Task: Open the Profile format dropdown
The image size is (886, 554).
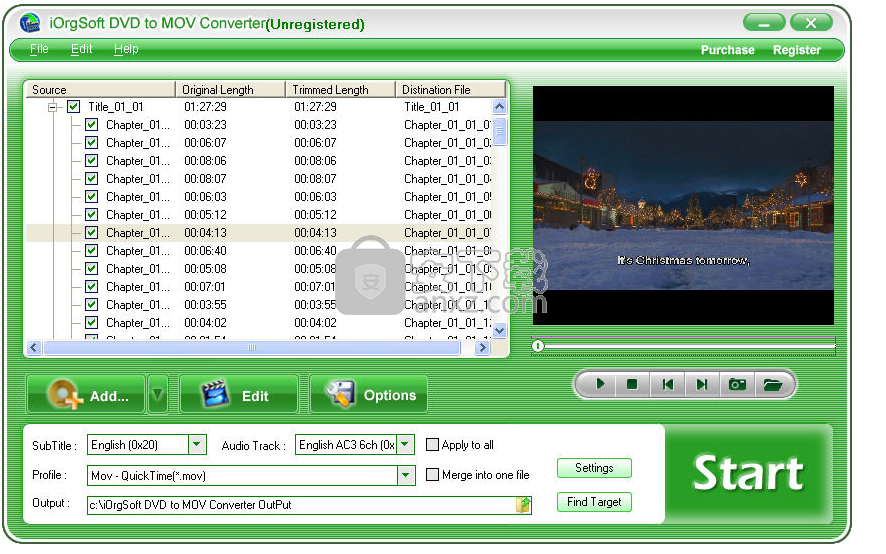Action: click(x=406, y=475)
